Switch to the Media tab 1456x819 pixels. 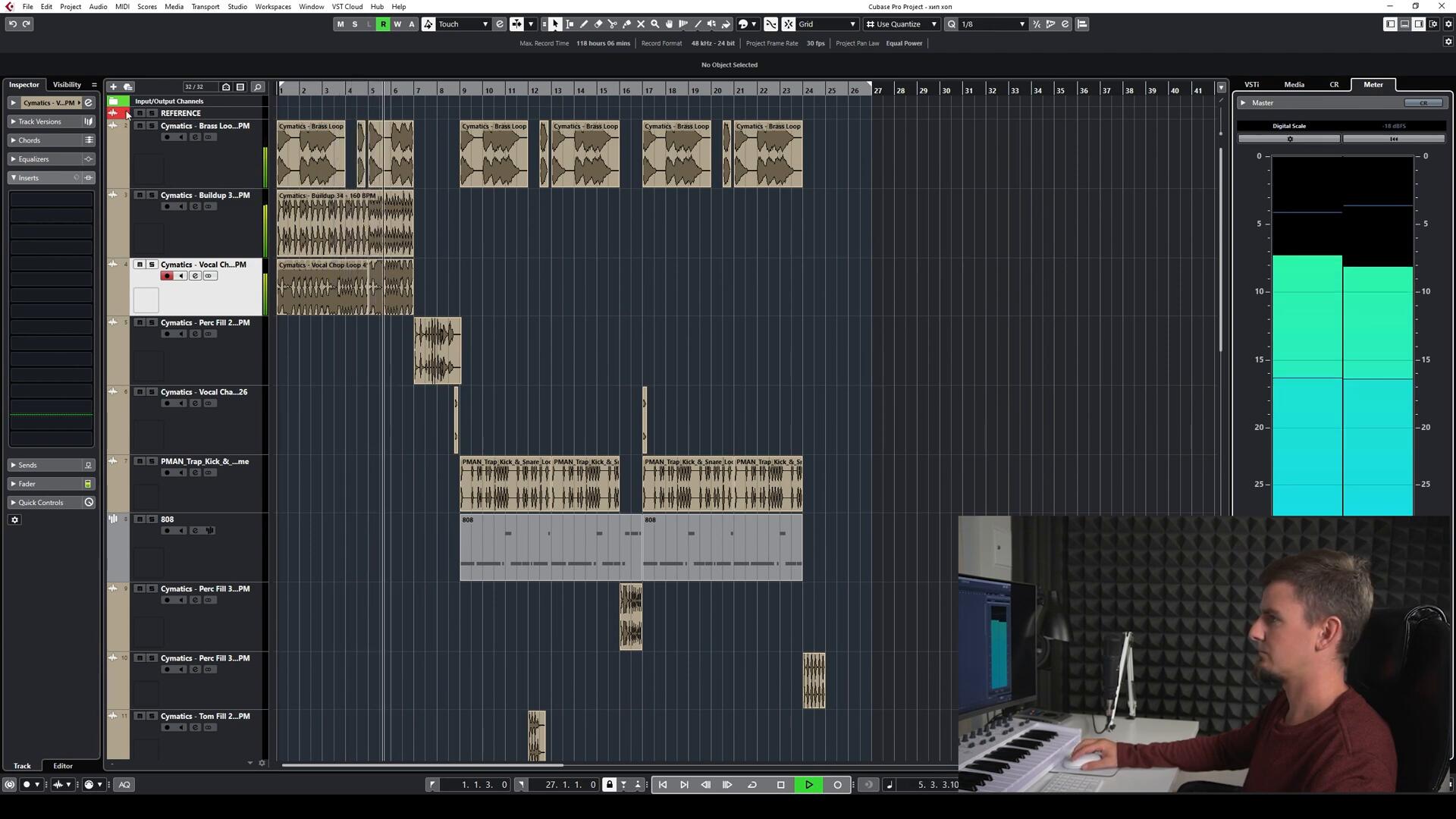coord(1294,84)
